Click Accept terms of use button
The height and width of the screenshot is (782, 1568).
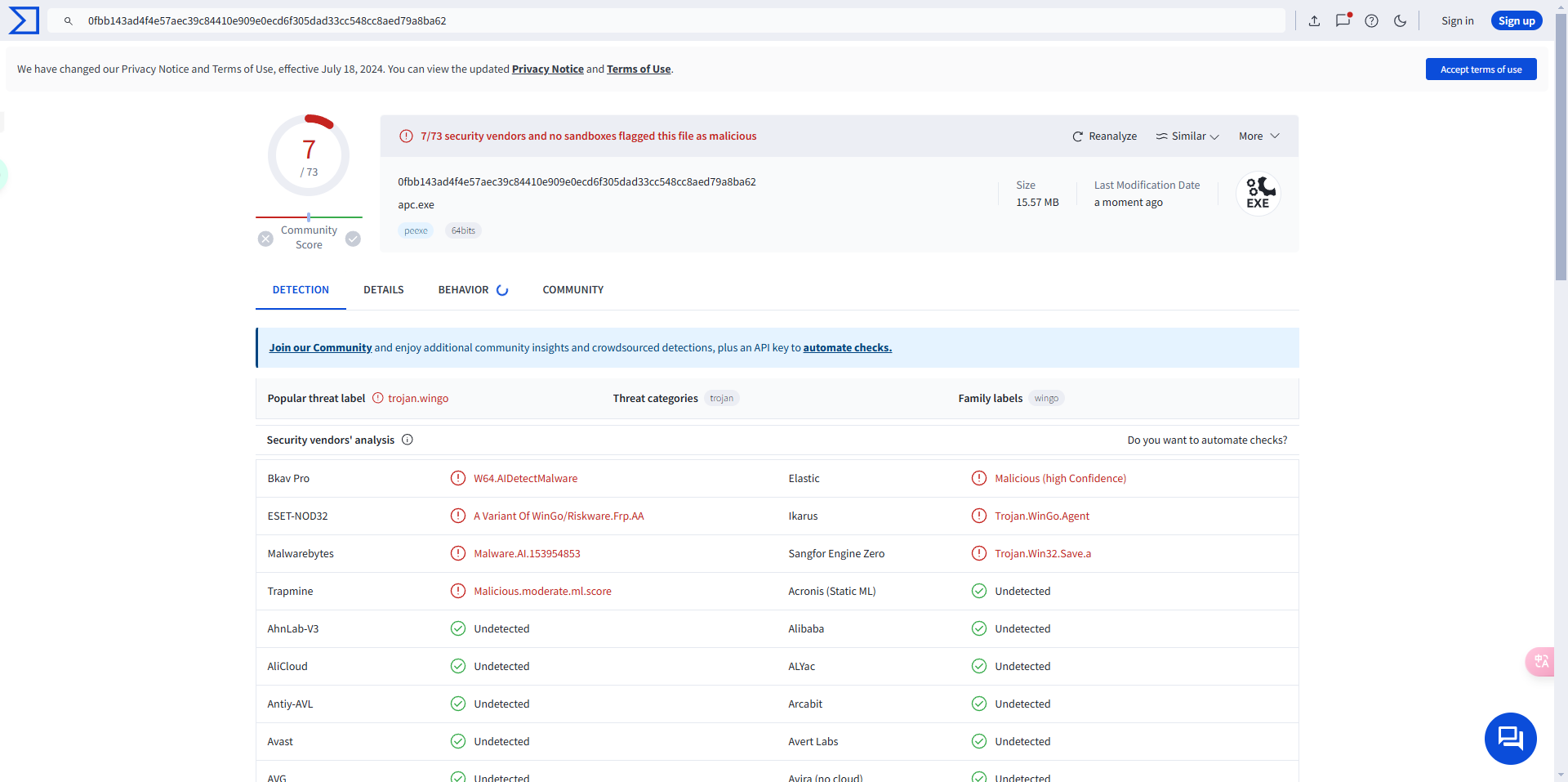tap(1481, 69)
